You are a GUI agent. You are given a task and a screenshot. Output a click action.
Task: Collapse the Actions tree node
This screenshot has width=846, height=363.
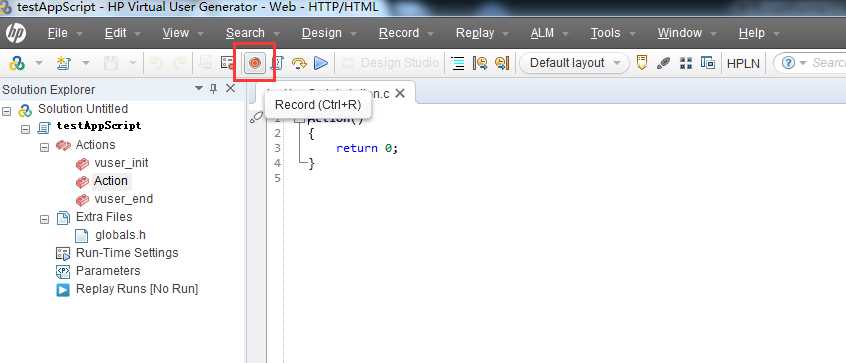click(45, 147)
